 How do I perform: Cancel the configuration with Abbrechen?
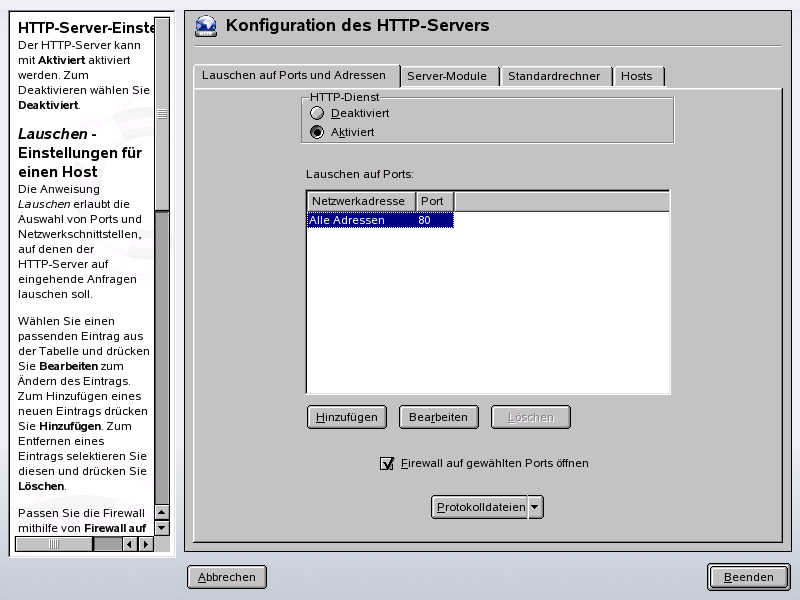226,577
